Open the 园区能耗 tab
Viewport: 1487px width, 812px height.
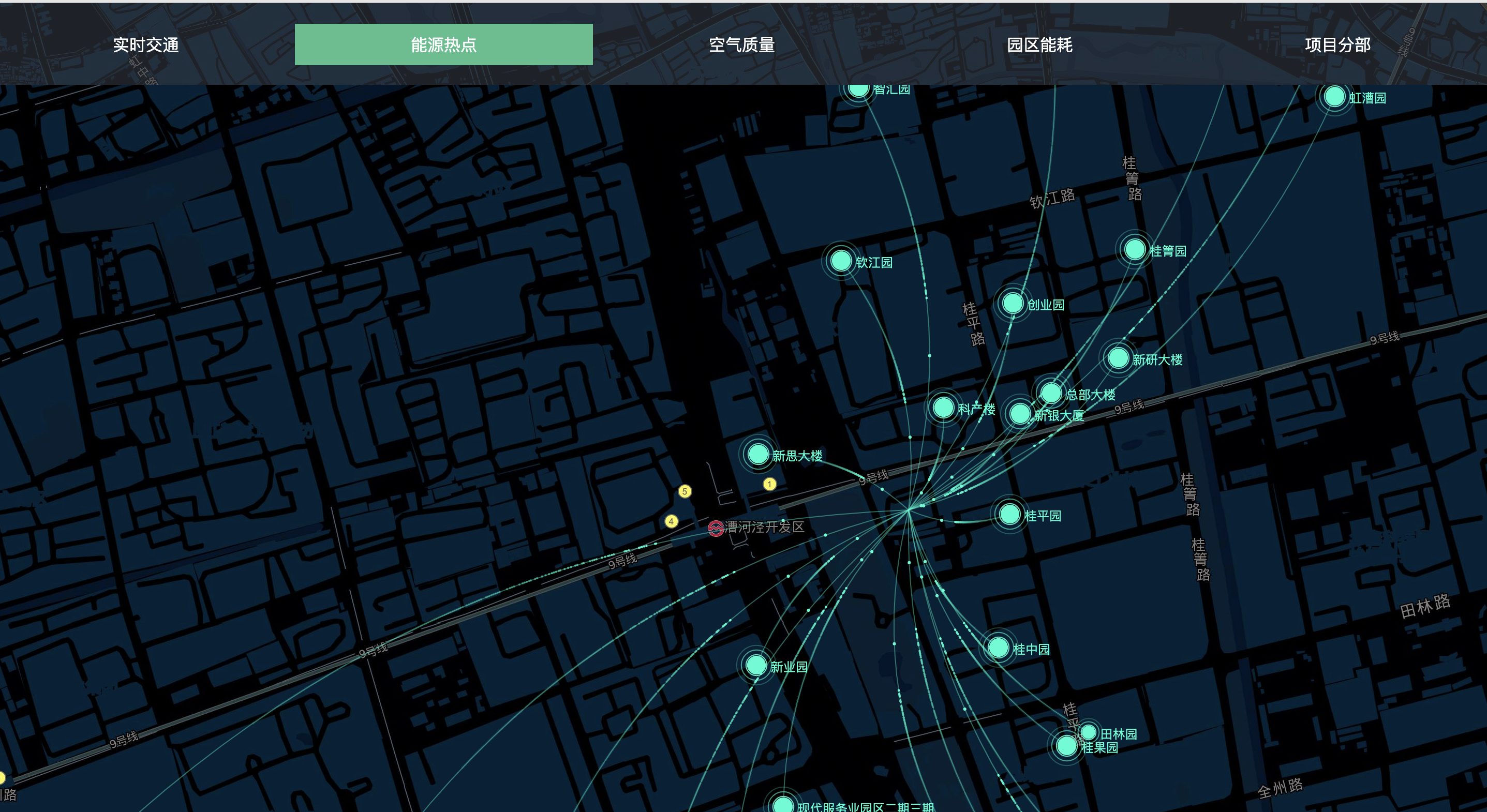click(1039, 44)
